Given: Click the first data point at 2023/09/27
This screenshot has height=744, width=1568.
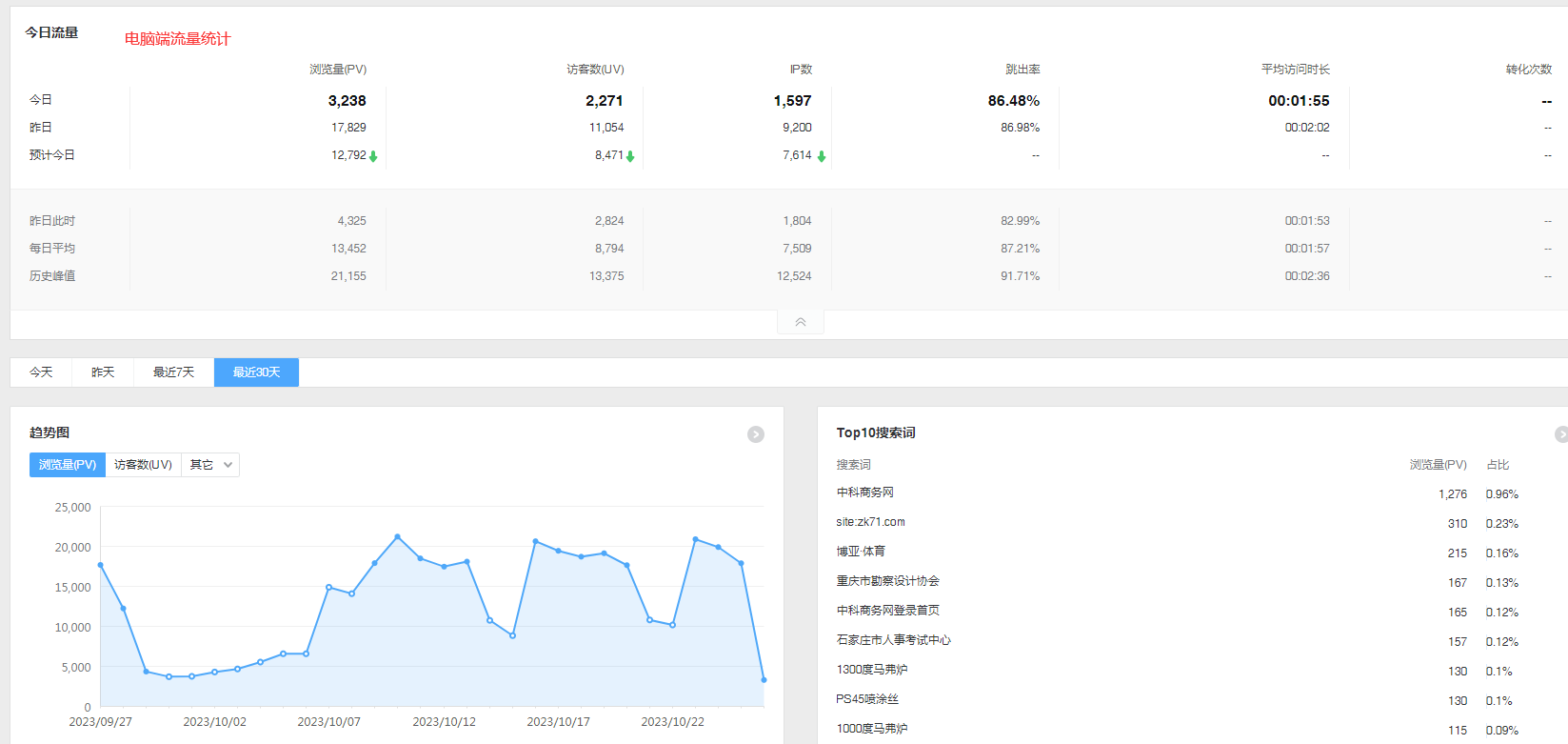Looking at the screenshot, I should pyautogui.click(x=100, y=565).
